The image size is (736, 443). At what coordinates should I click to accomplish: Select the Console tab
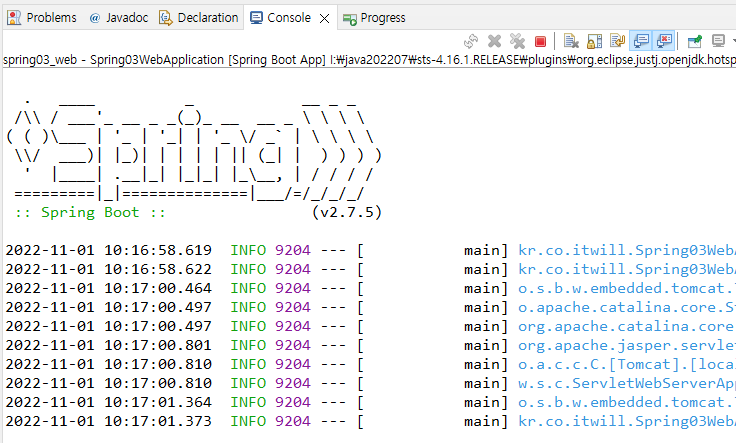(281, 18)
